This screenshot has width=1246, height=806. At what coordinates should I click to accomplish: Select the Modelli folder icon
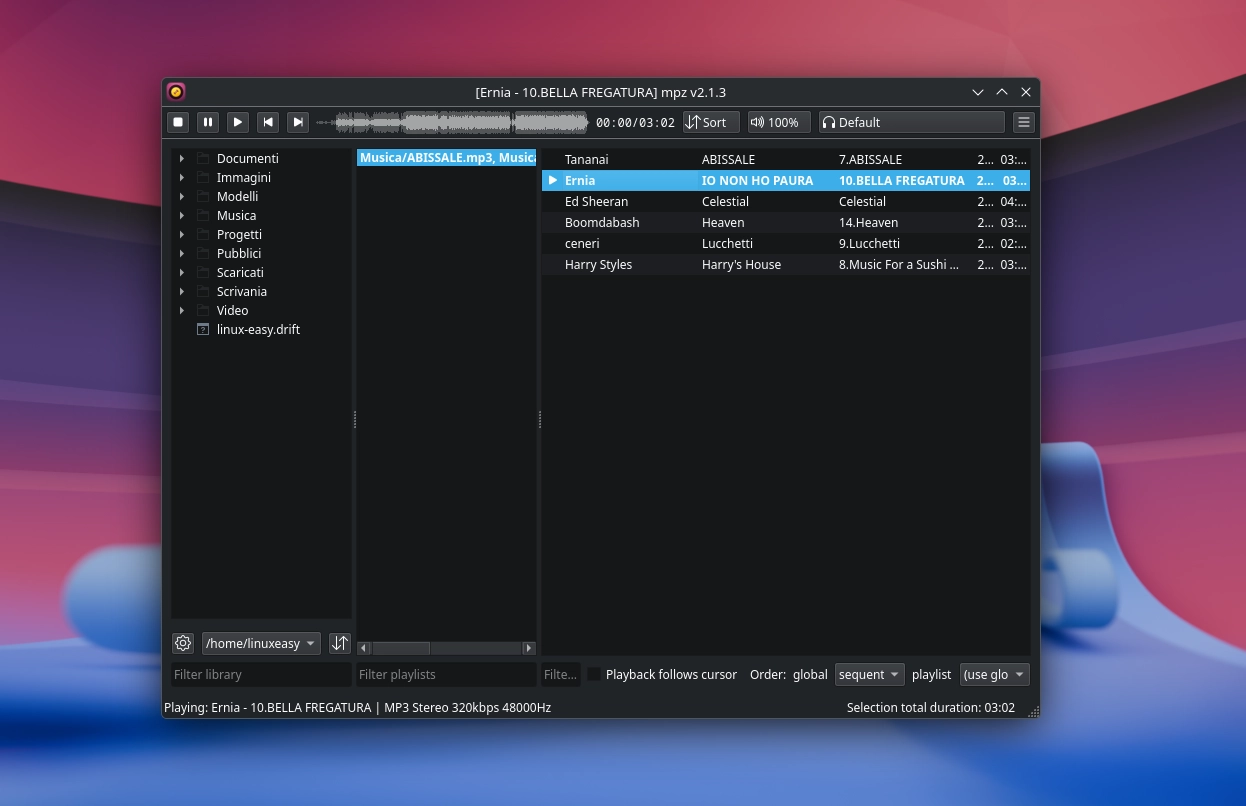pyautogui.click(x=203, y=196)
